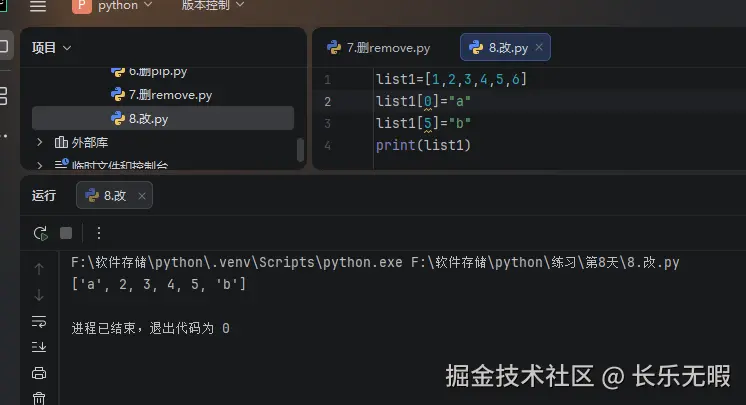Close the 8.改.py editor tab

539,47
